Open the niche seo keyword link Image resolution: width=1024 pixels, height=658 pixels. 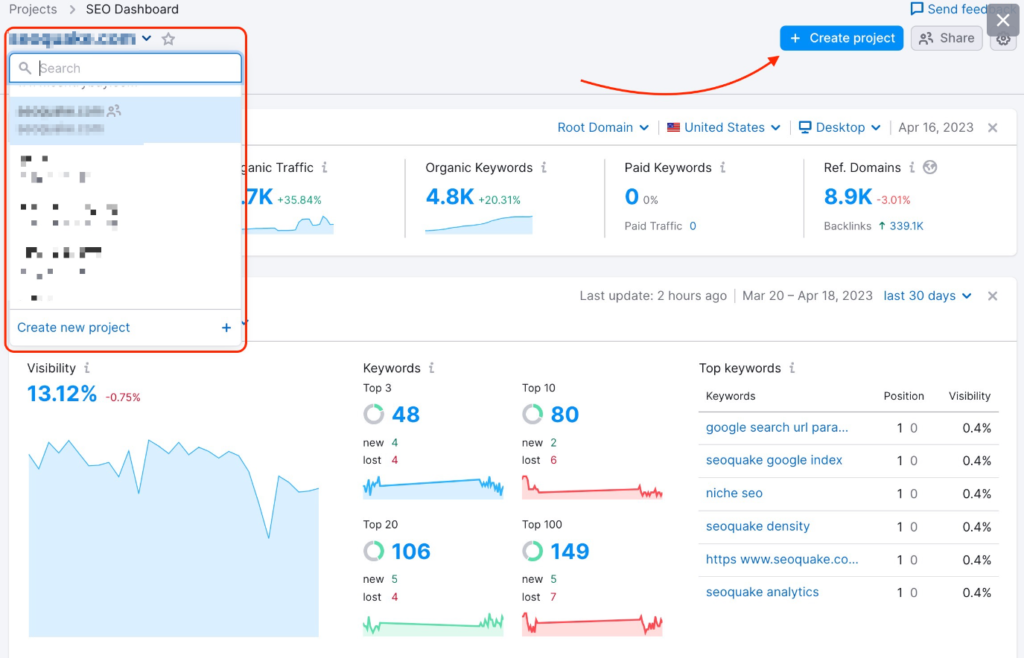(734, 494)
